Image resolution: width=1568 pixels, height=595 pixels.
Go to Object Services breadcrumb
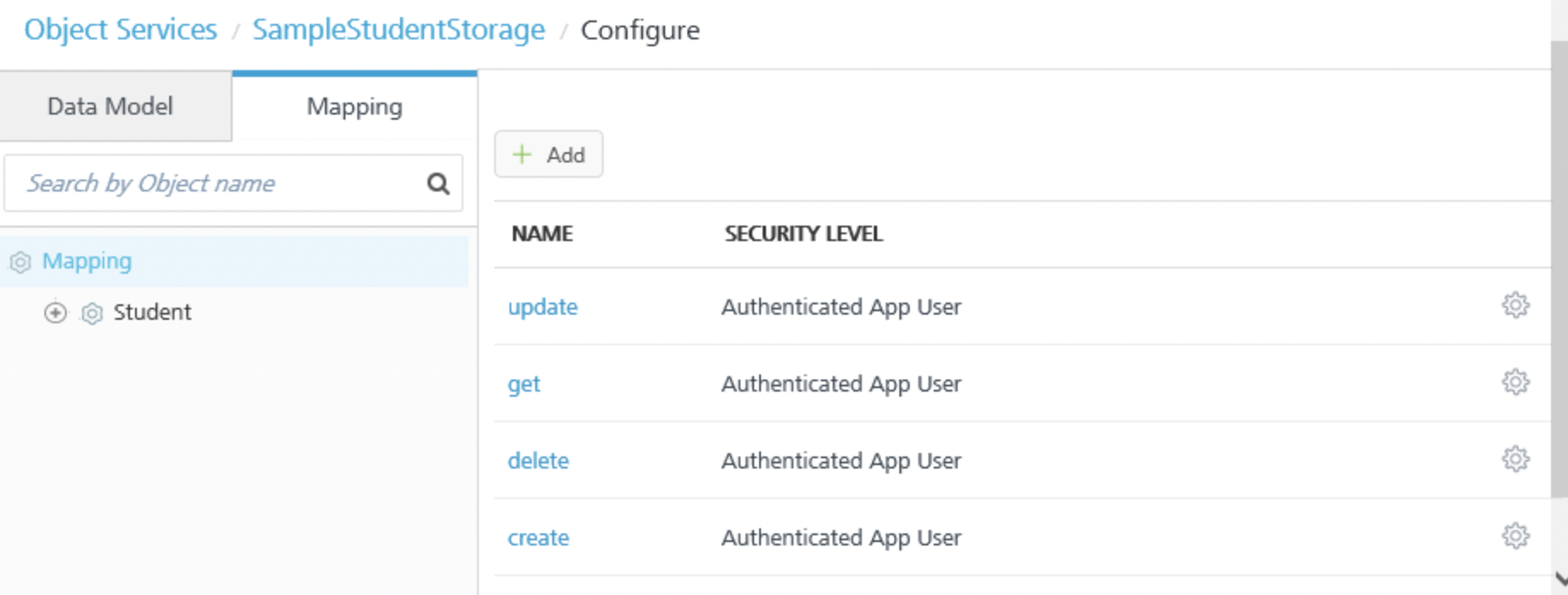click(x=121, y=30)
